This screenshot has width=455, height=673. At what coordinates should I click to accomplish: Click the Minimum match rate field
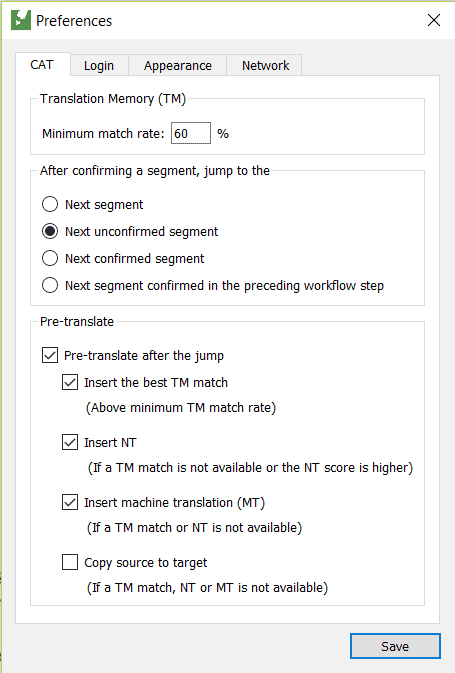click(191, 133)
